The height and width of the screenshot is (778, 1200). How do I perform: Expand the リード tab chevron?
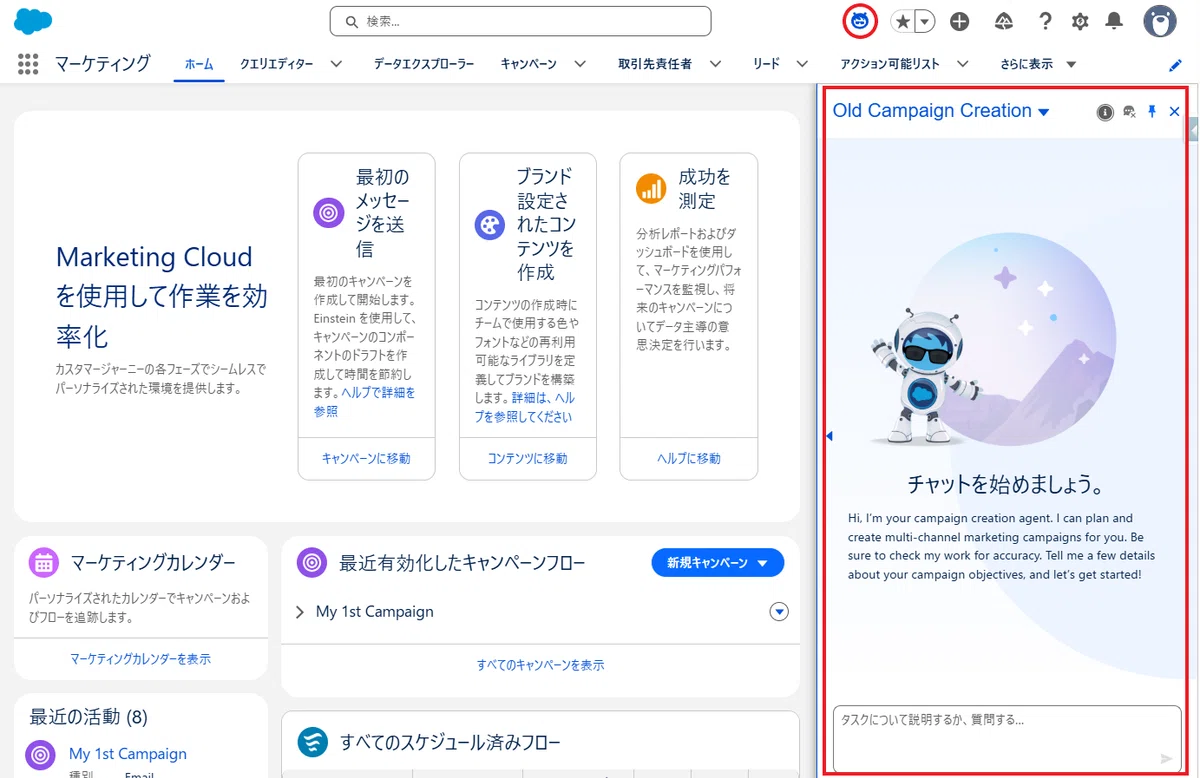(x=802, y=64)
